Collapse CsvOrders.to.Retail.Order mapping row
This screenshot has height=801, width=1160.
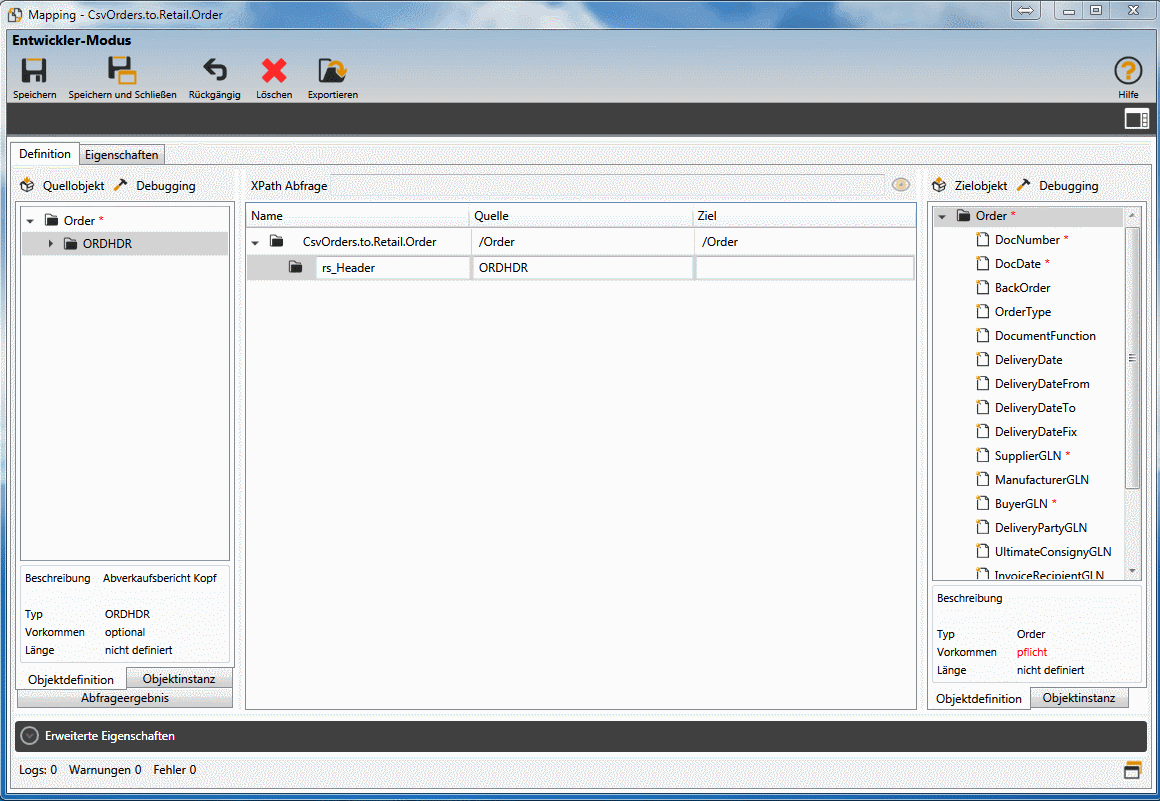(255, 242)
